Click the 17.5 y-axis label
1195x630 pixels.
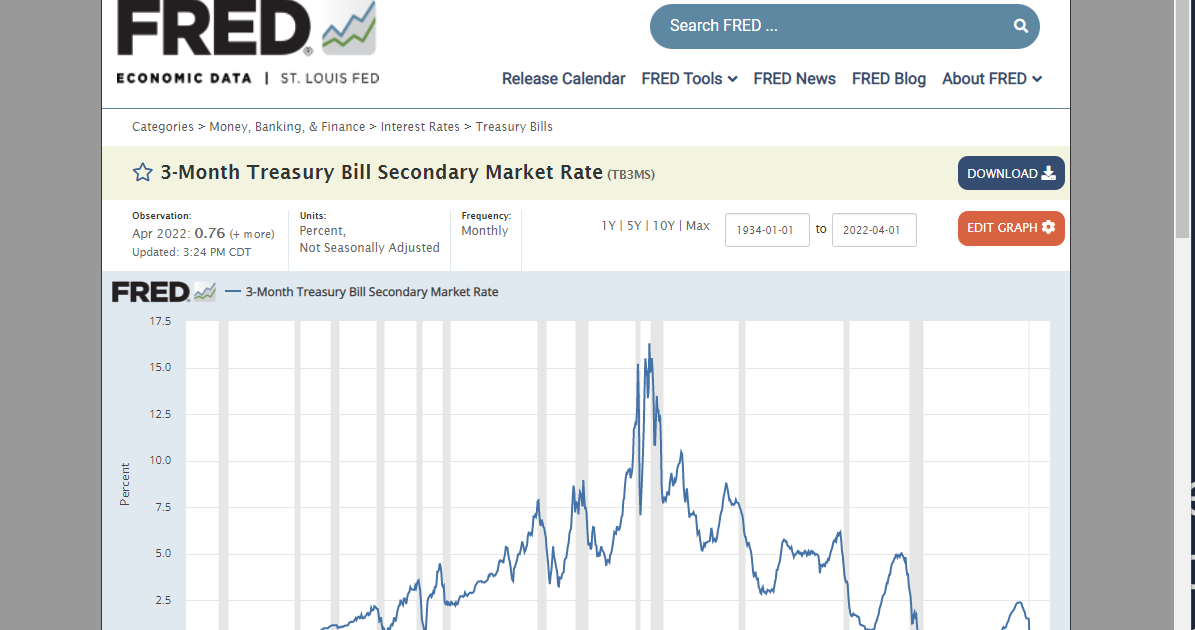(160, 321)
